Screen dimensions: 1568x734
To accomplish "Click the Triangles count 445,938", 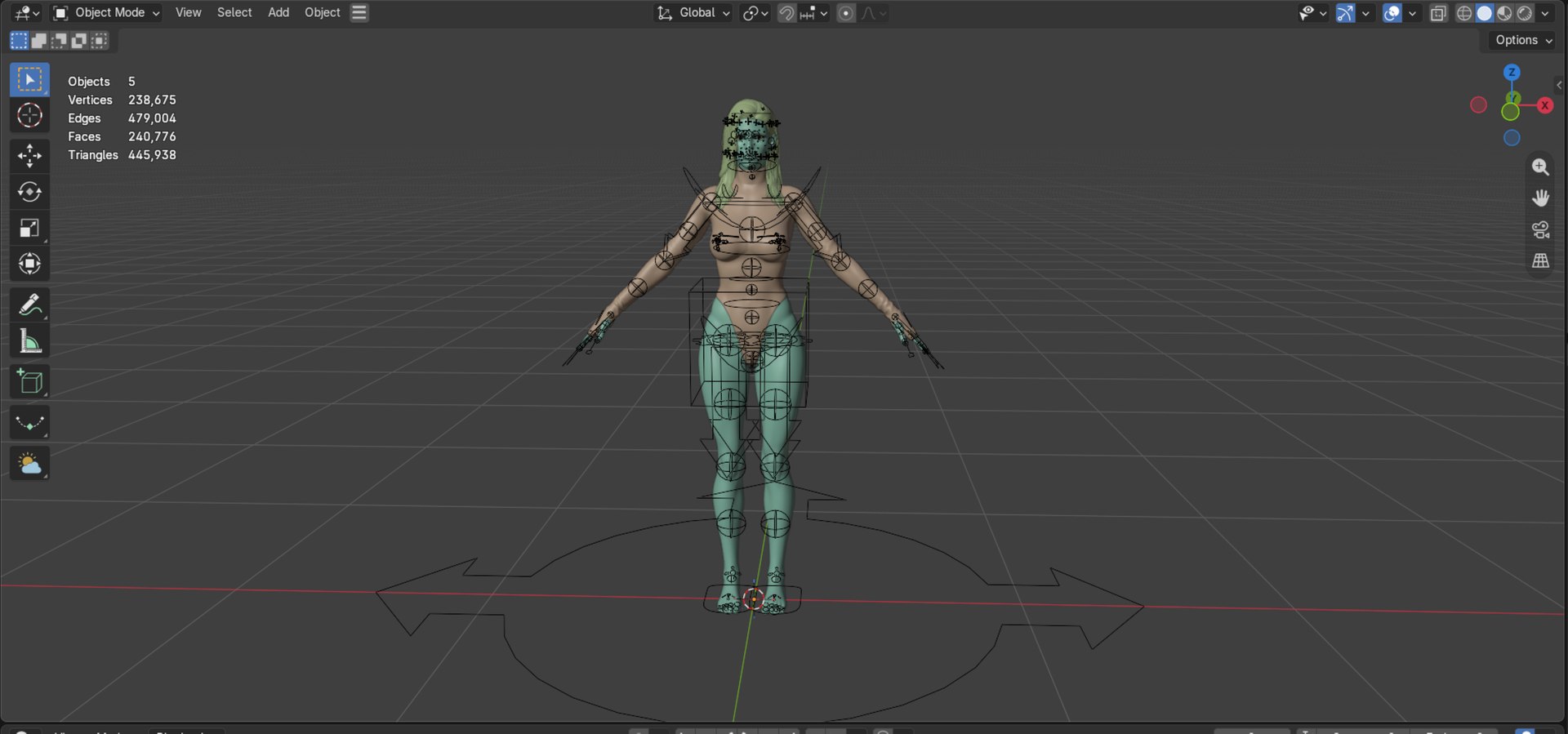I will [x=152, y=155].
